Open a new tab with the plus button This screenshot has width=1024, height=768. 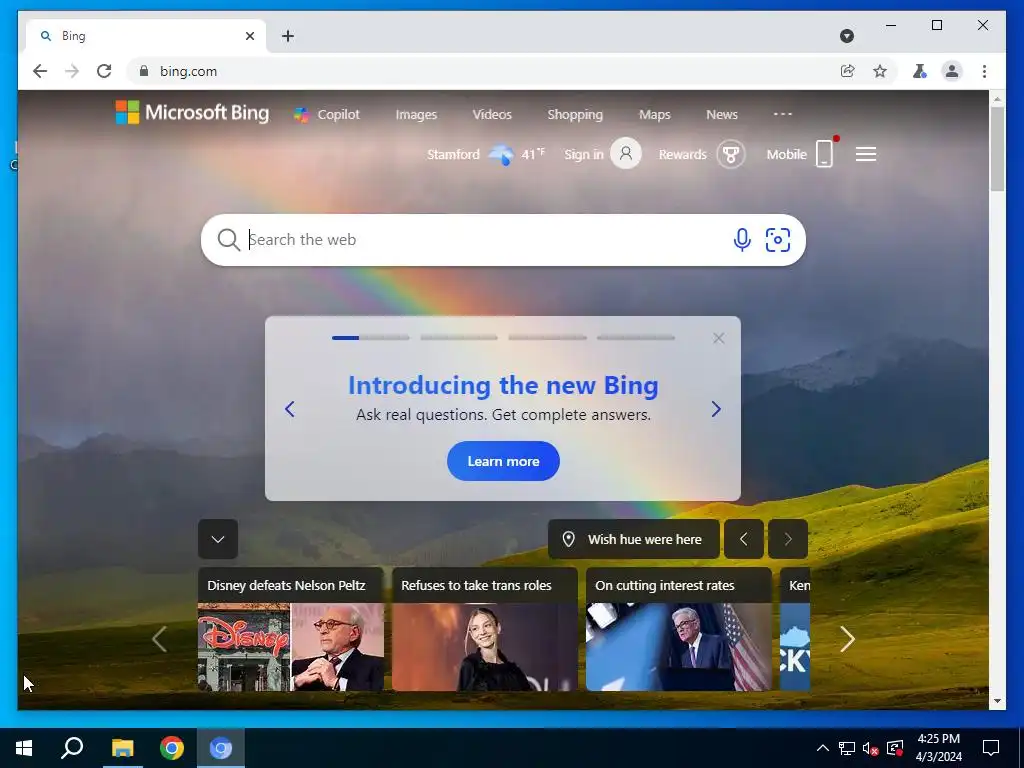pyautogui.click(x=288, y=36)
